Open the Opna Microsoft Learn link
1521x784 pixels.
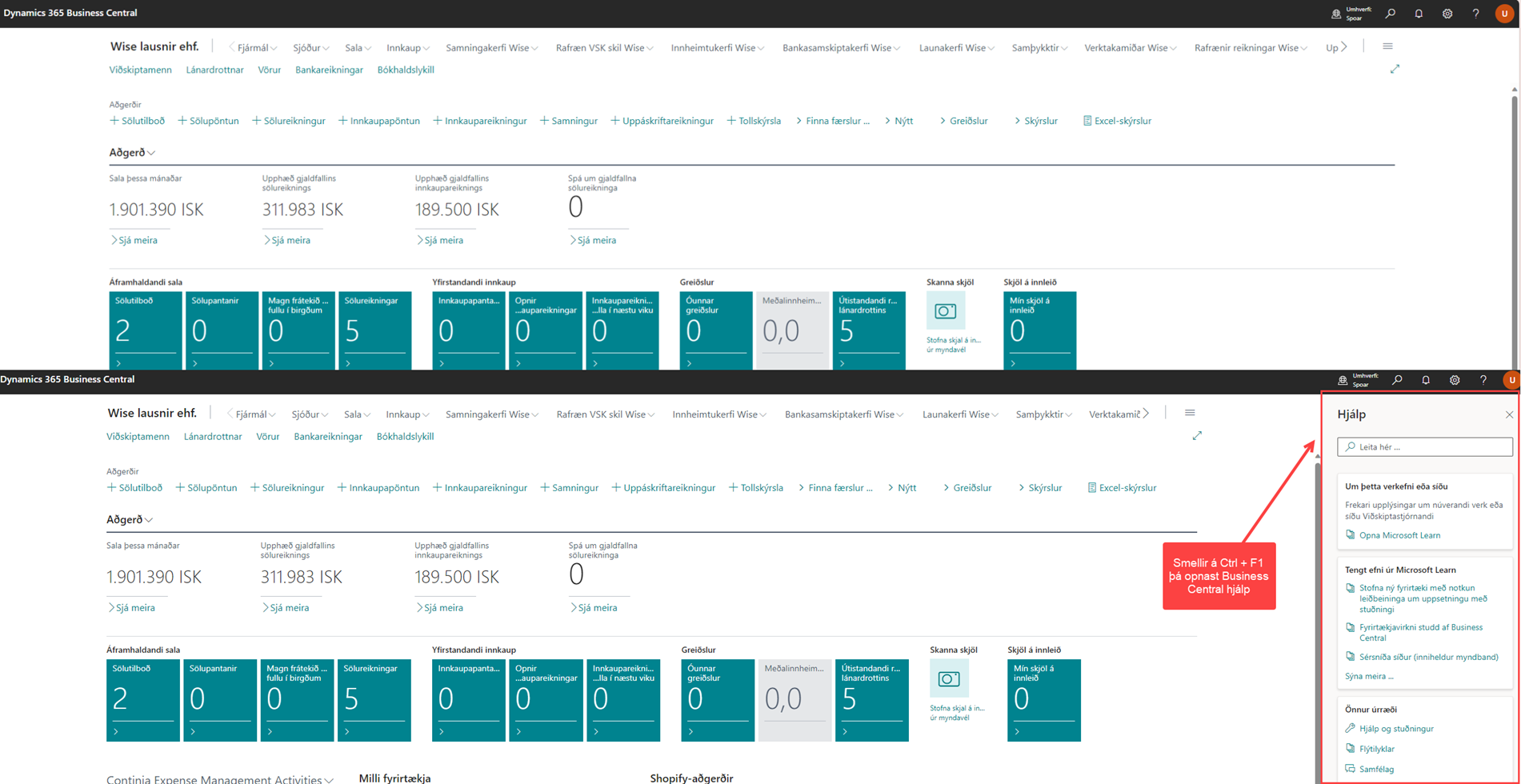[x=1399, y=535]
